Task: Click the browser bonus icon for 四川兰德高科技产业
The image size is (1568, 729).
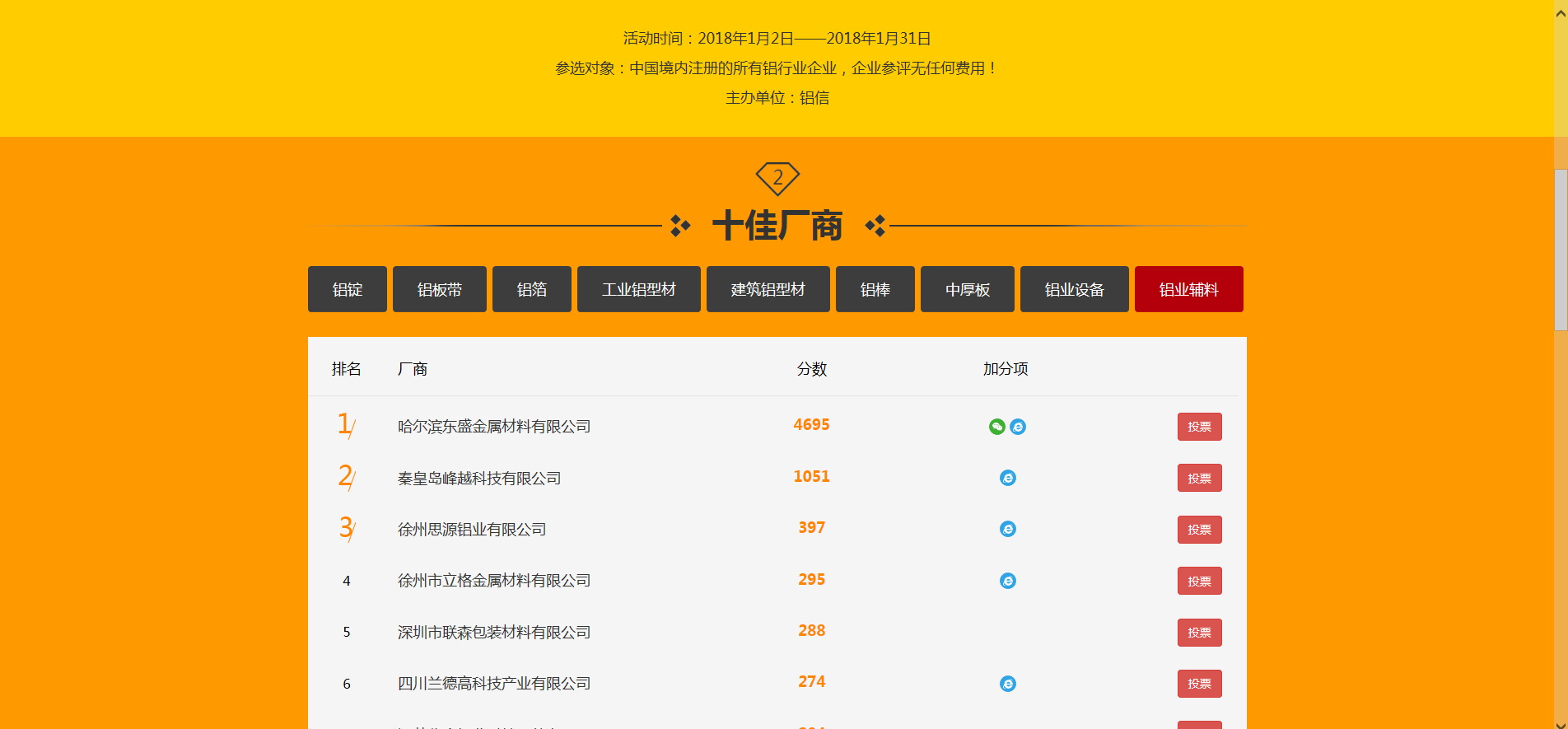Action: click(x=1007, y=684)
